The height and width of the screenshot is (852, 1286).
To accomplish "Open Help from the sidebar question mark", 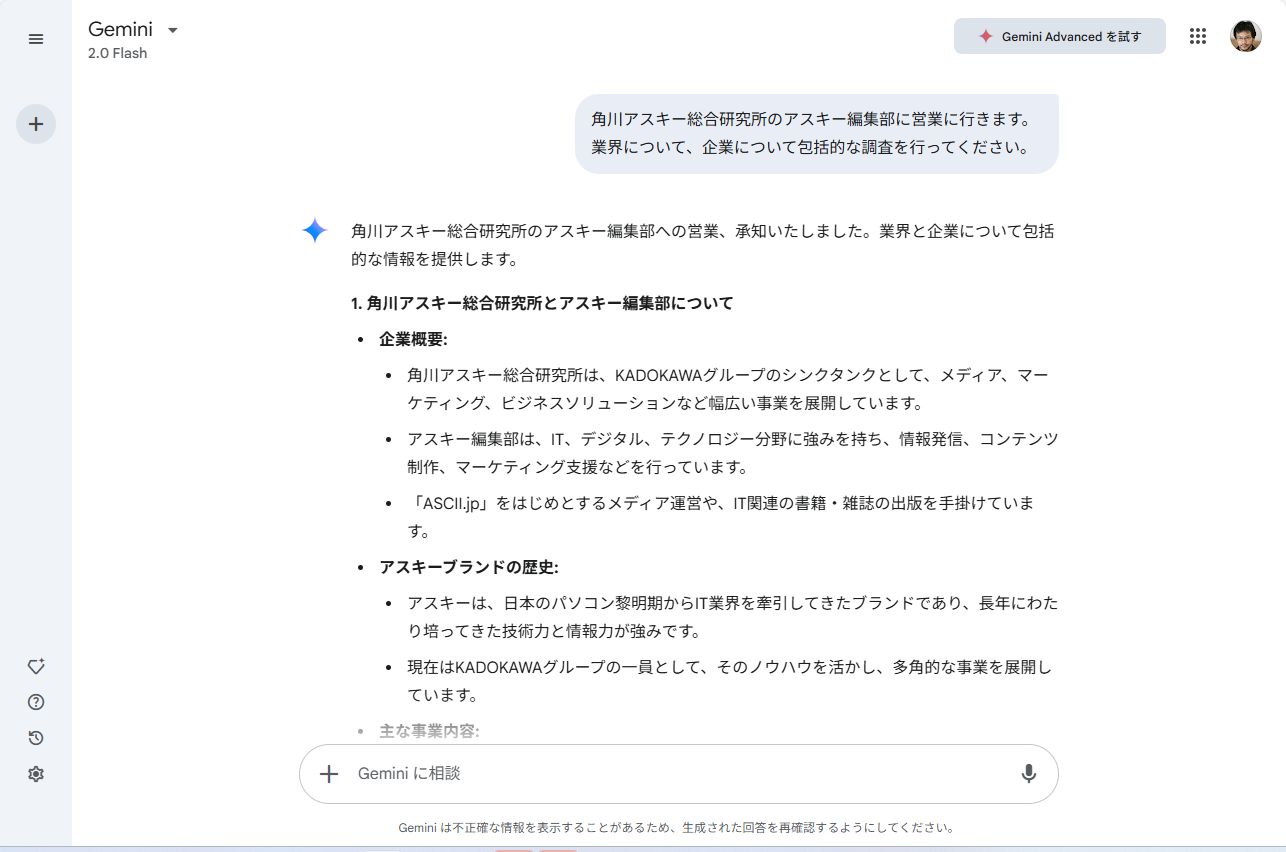I will click(x=36, y=702).
